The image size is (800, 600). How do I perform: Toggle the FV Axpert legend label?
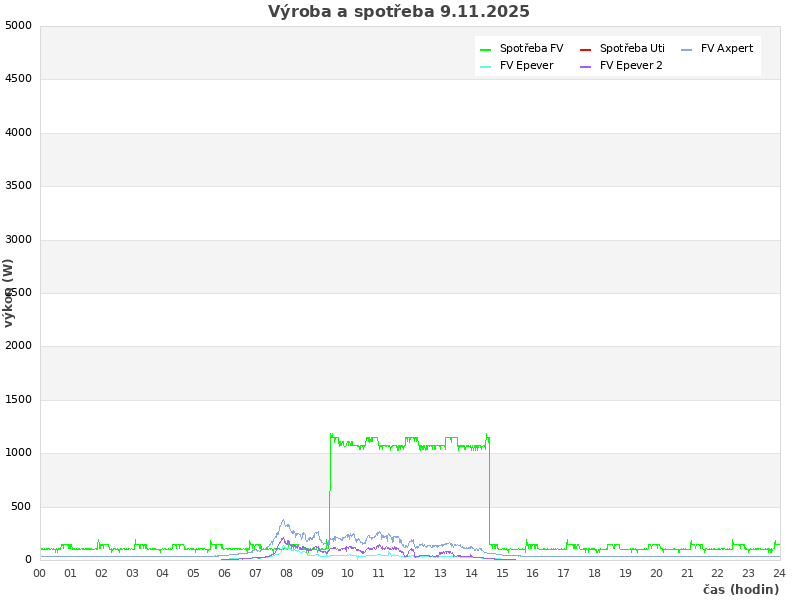click(x=727, y=49)
